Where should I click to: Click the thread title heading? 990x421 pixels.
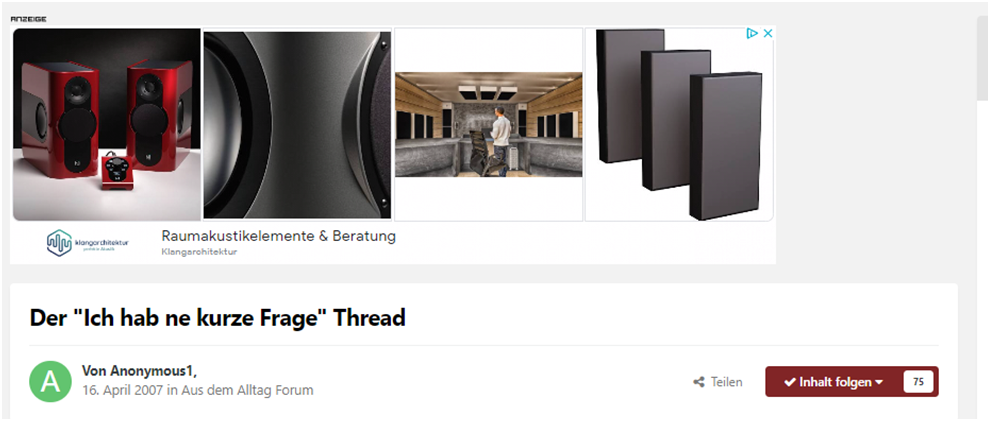pyautogui.click(x=217, y=317)
